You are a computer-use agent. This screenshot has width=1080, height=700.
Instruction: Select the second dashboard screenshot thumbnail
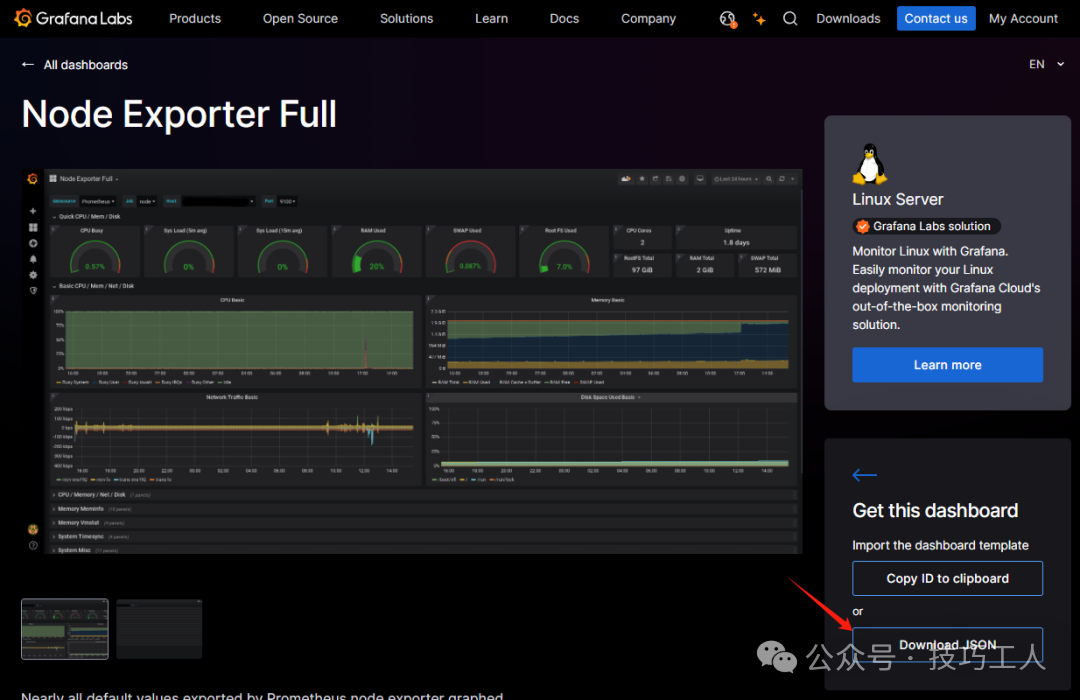tap(159, 629)
